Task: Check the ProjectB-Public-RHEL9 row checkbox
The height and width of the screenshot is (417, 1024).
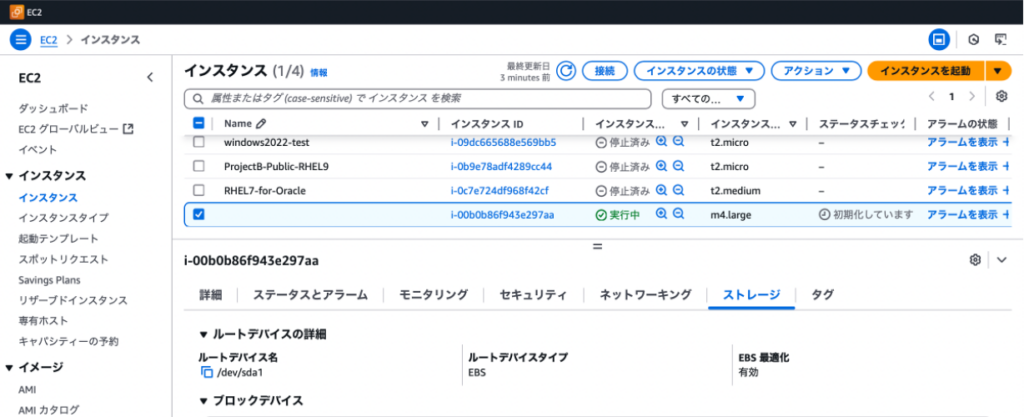Action: 199,166
